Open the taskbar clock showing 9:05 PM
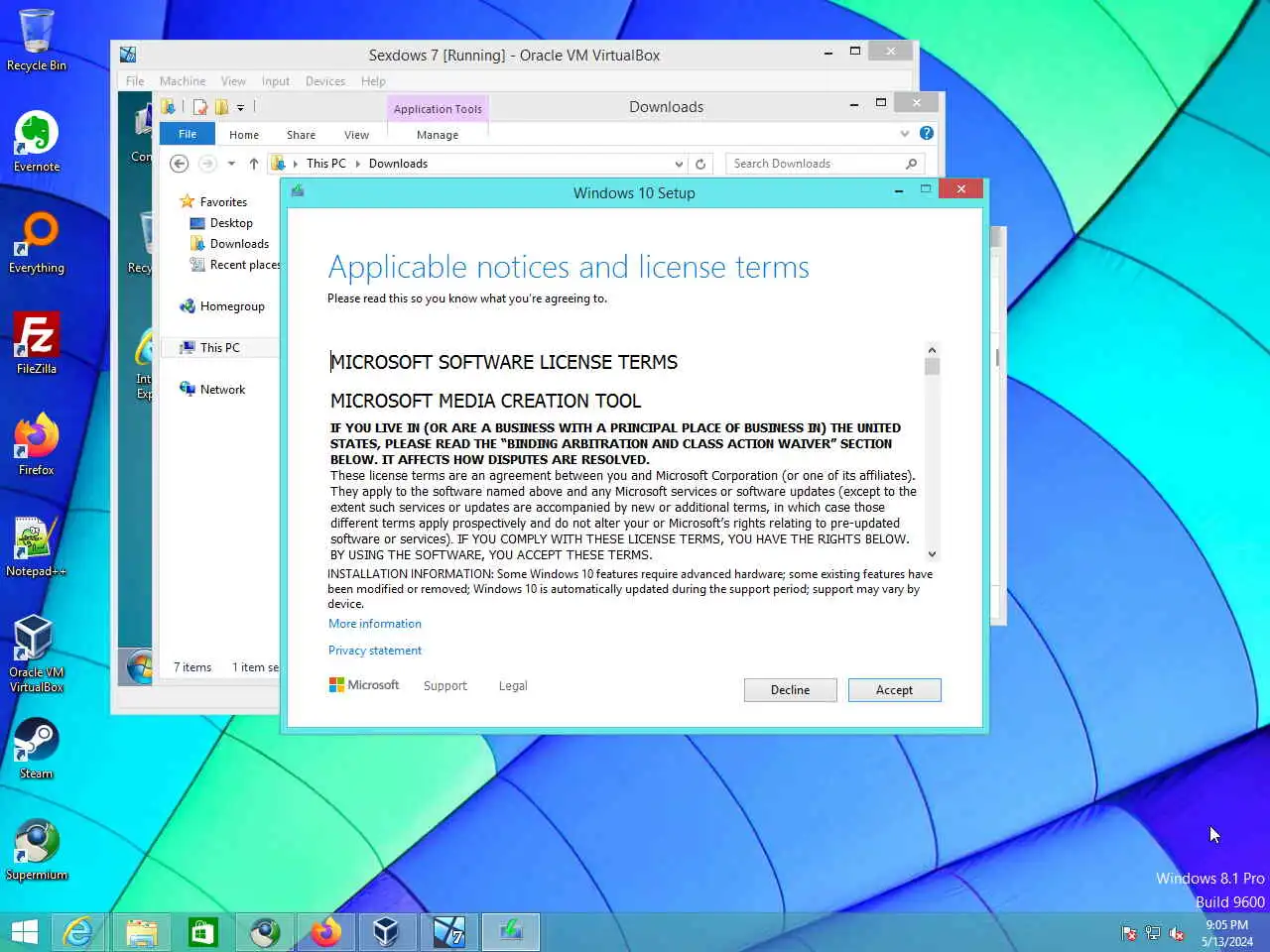 point(1227,933)
